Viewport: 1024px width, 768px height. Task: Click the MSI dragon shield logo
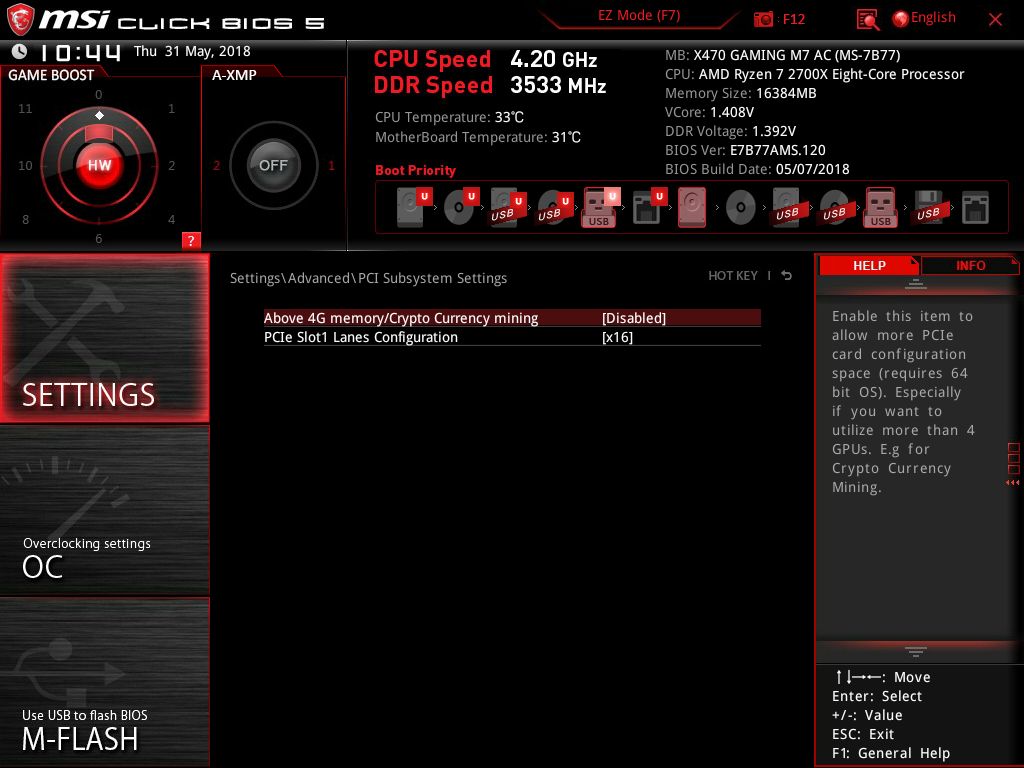click(20, 19)
